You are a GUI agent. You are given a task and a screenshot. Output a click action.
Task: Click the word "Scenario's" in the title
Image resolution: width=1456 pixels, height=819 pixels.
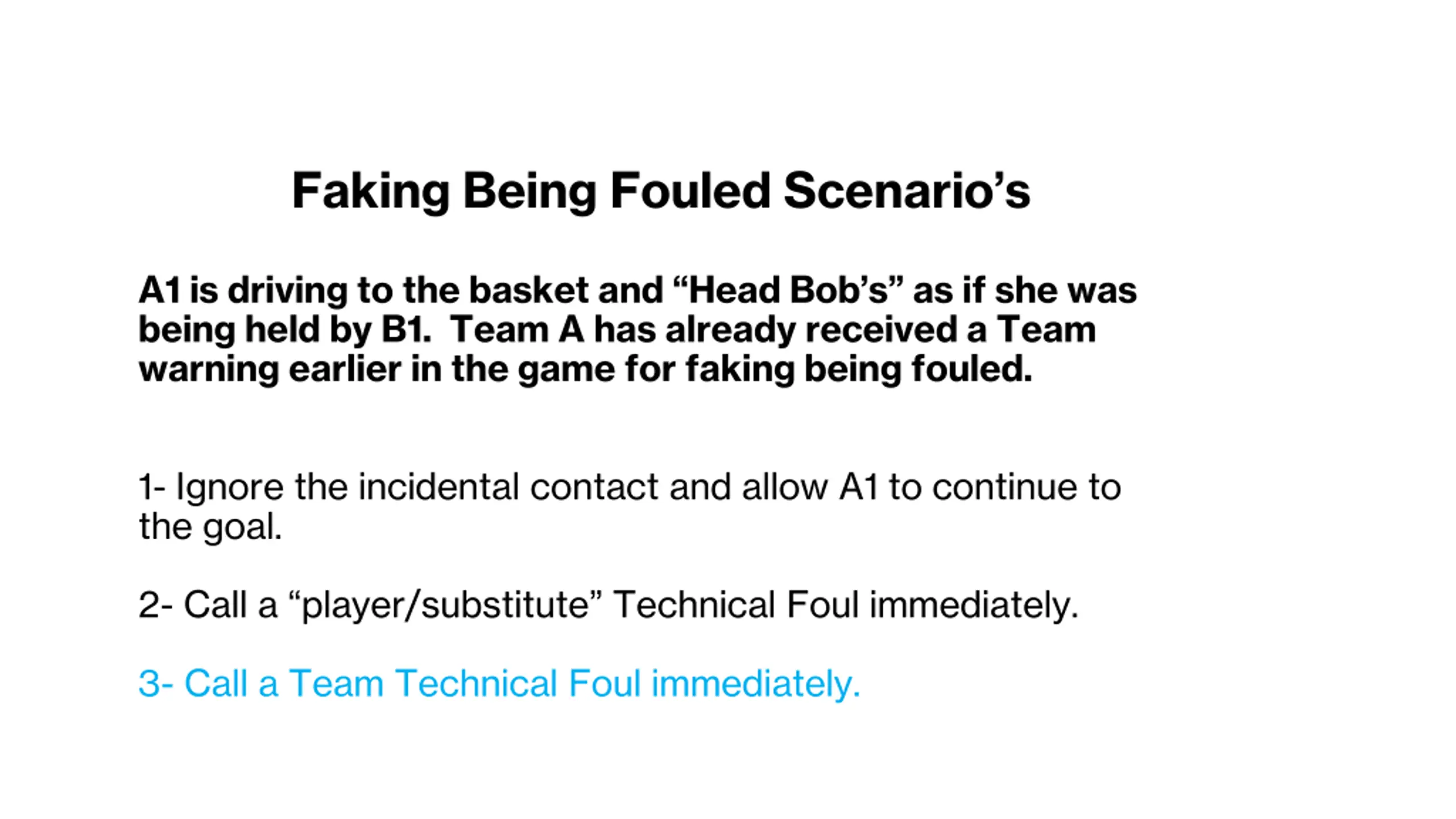pyautogui.click(x=907, y=191)
